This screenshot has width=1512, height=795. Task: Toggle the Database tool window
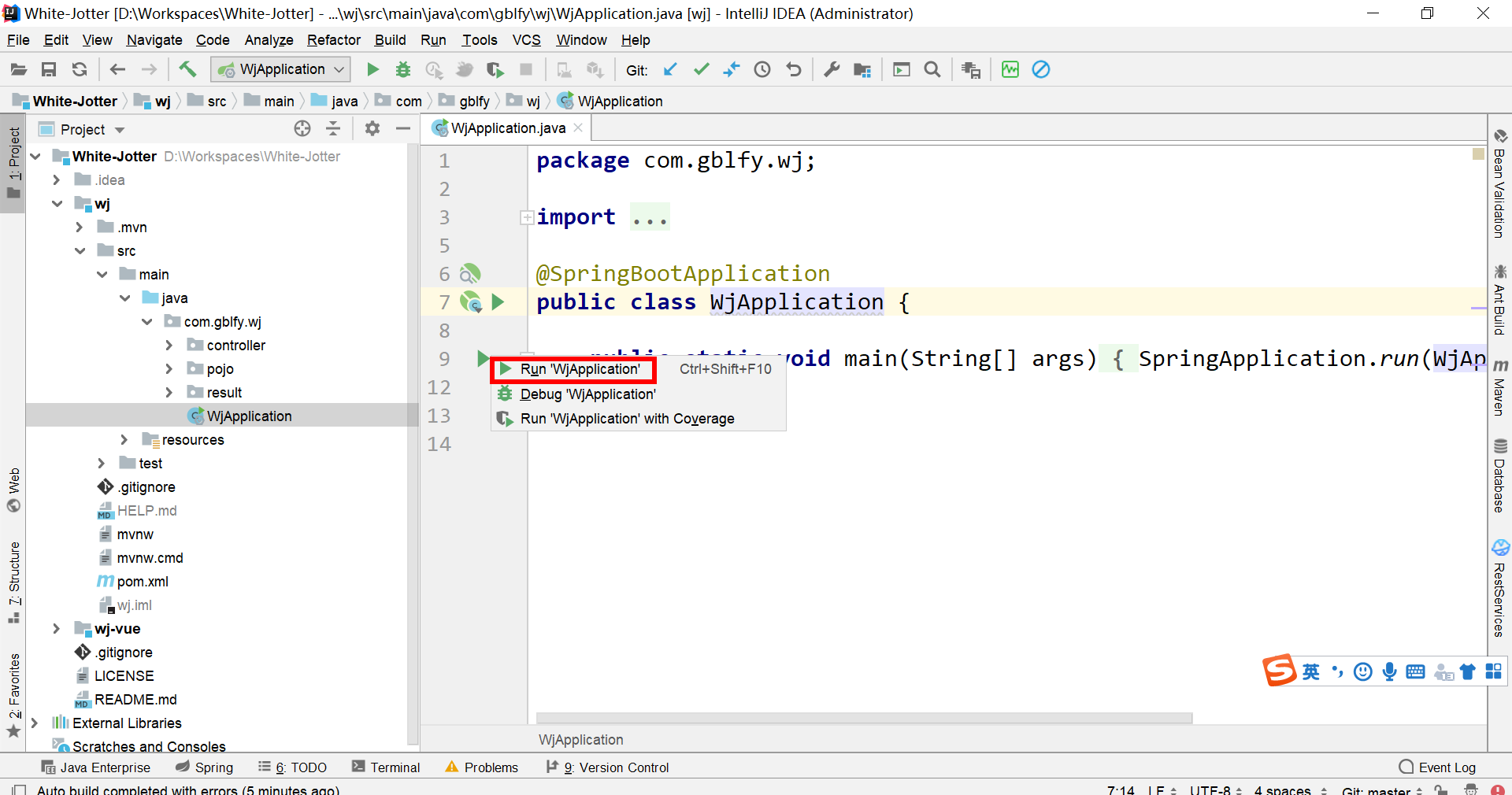tap(1500, 475)
